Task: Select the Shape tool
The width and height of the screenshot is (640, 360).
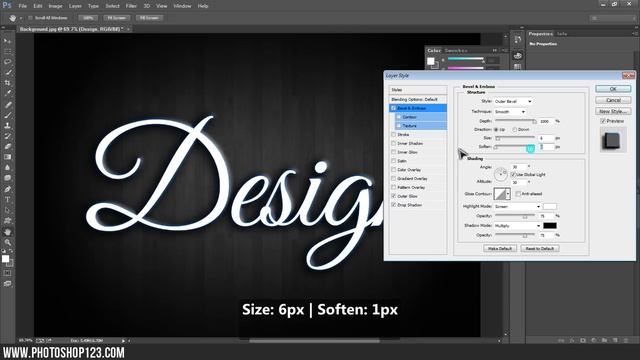Action: (7, 221)
